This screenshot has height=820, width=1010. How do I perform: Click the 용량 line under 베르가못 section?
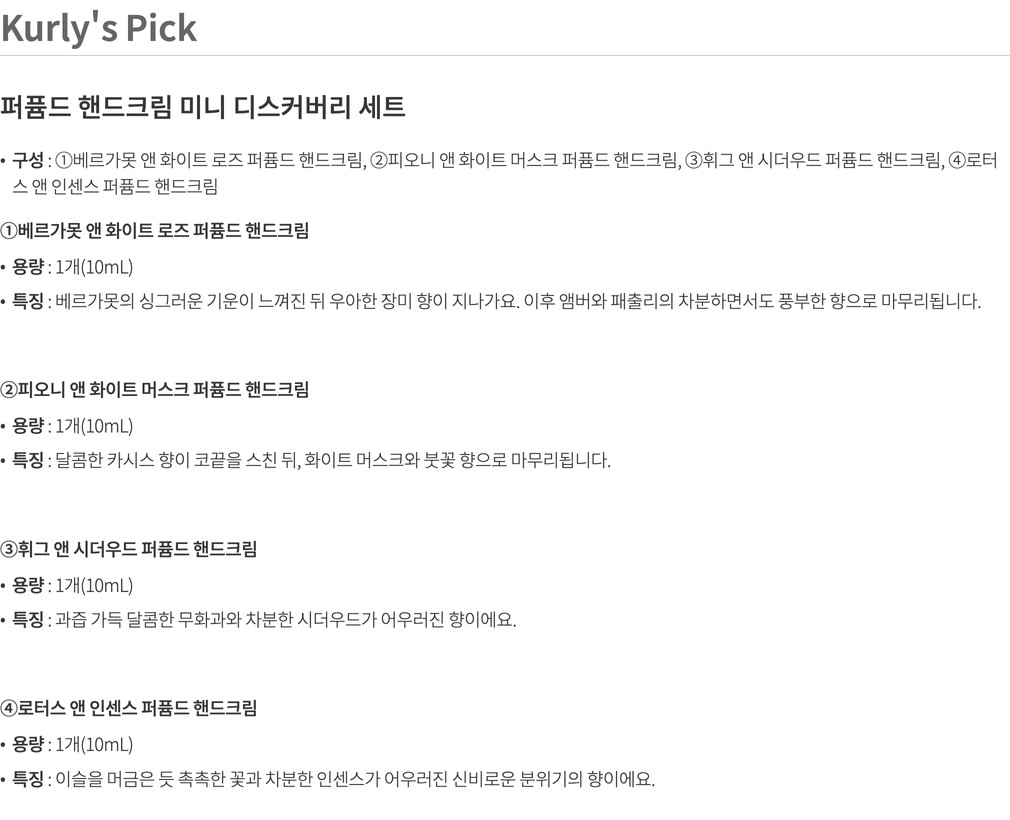pyautogui.click(x=72, y=267)
